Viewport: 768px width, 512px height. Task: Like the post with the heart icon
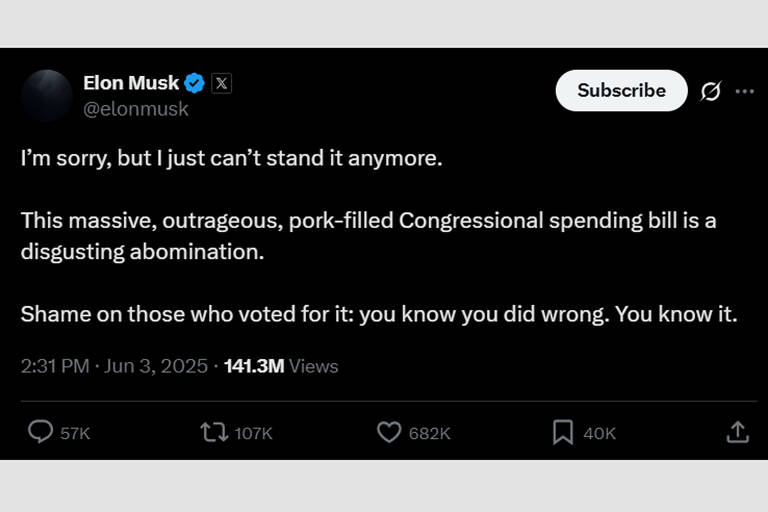[x=388, y=432]
